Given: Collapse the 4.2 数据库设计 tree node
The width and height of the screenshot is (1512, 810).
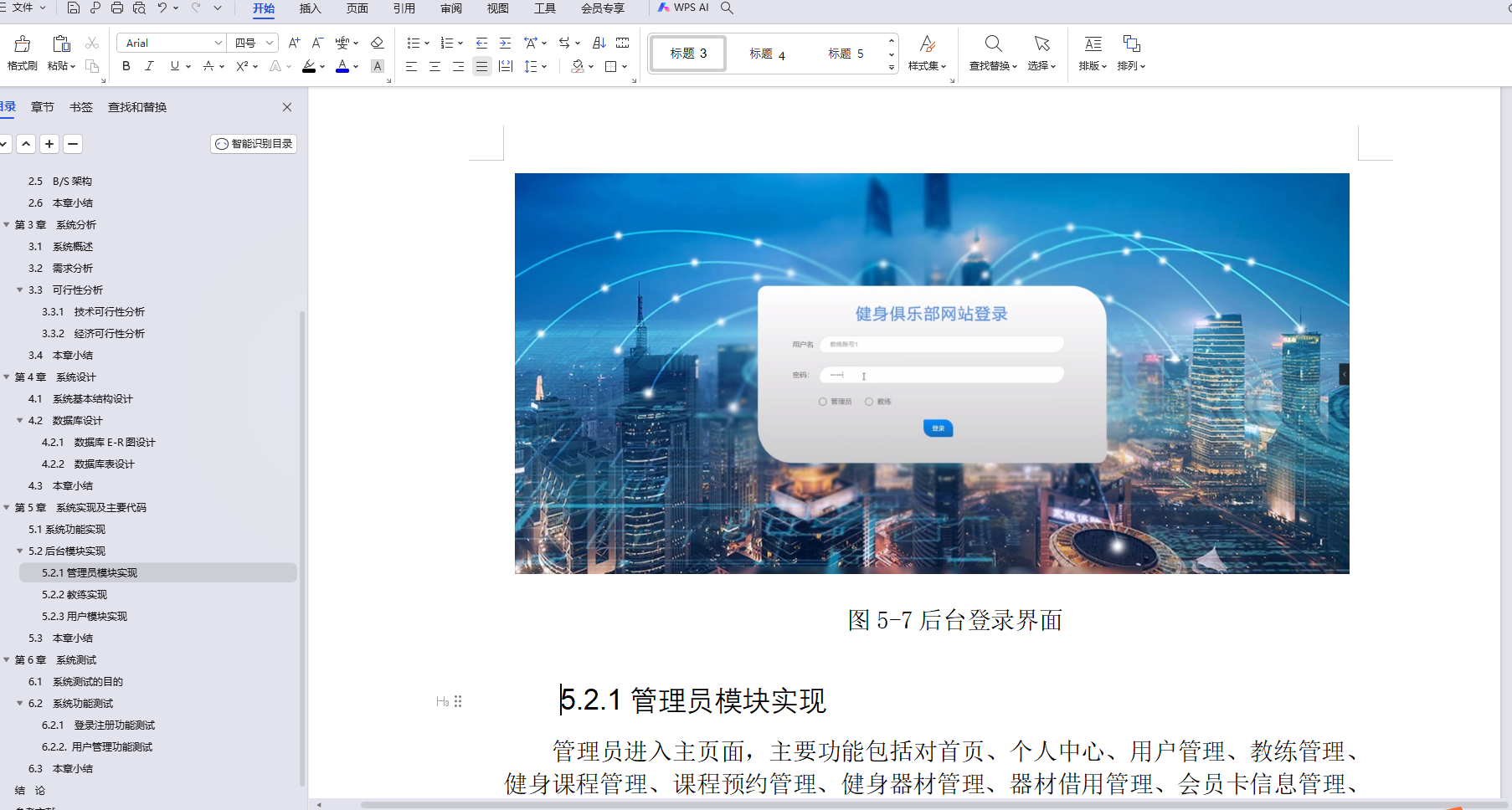Looking at the screenshot, I should pos(20,420).
